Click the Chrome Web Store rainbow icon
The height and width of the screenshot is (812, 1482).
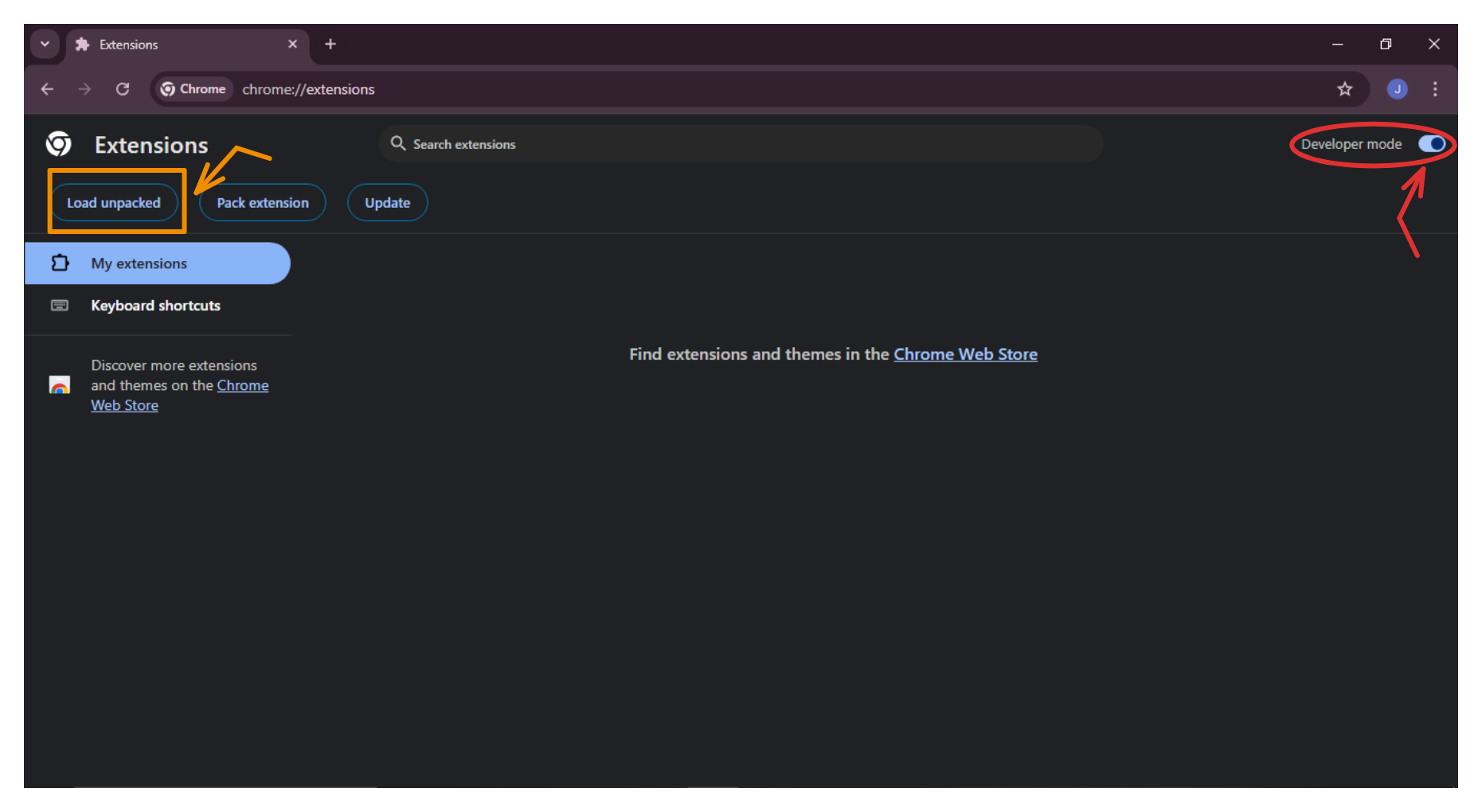[60, 385]
